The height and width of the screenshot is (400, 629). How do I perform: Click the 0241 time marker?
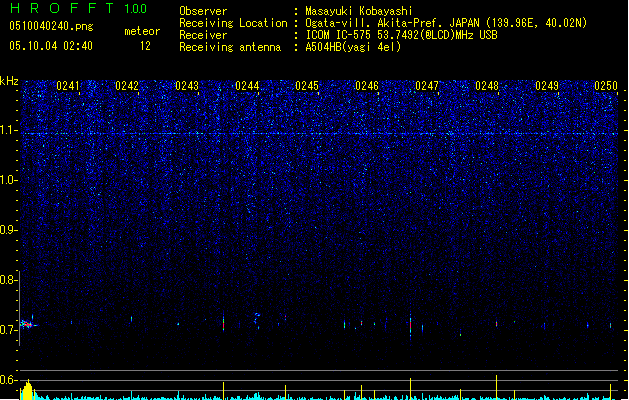pos(68,86)
